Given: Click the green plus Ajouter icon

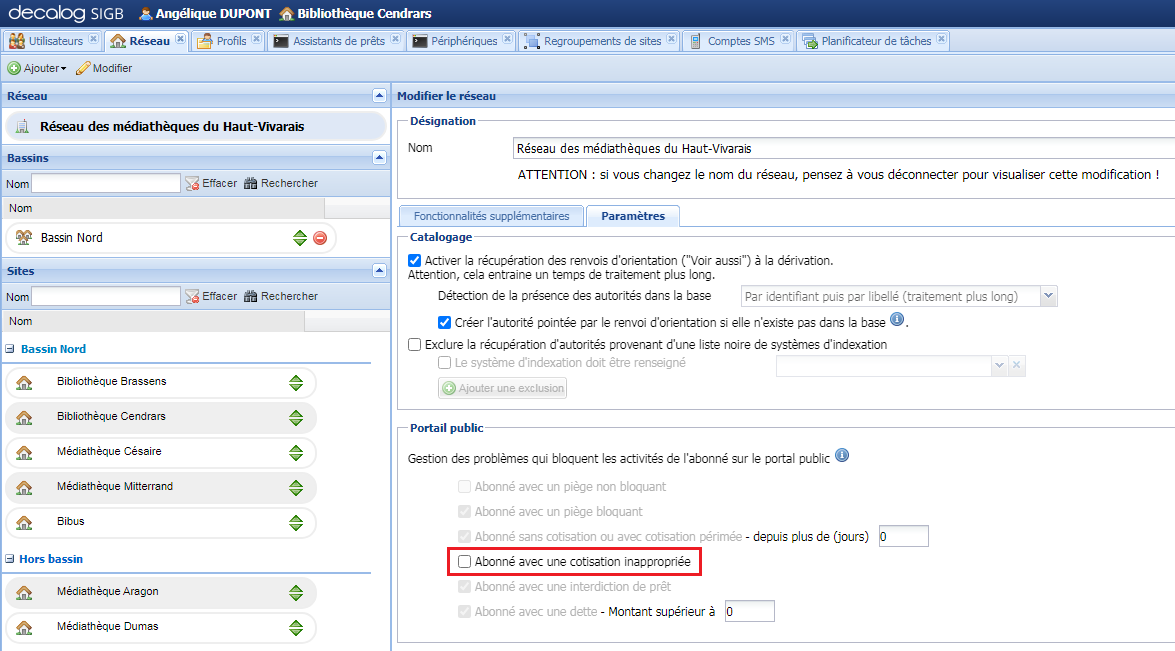Looking at the screenshot, I should click(15, 68).
